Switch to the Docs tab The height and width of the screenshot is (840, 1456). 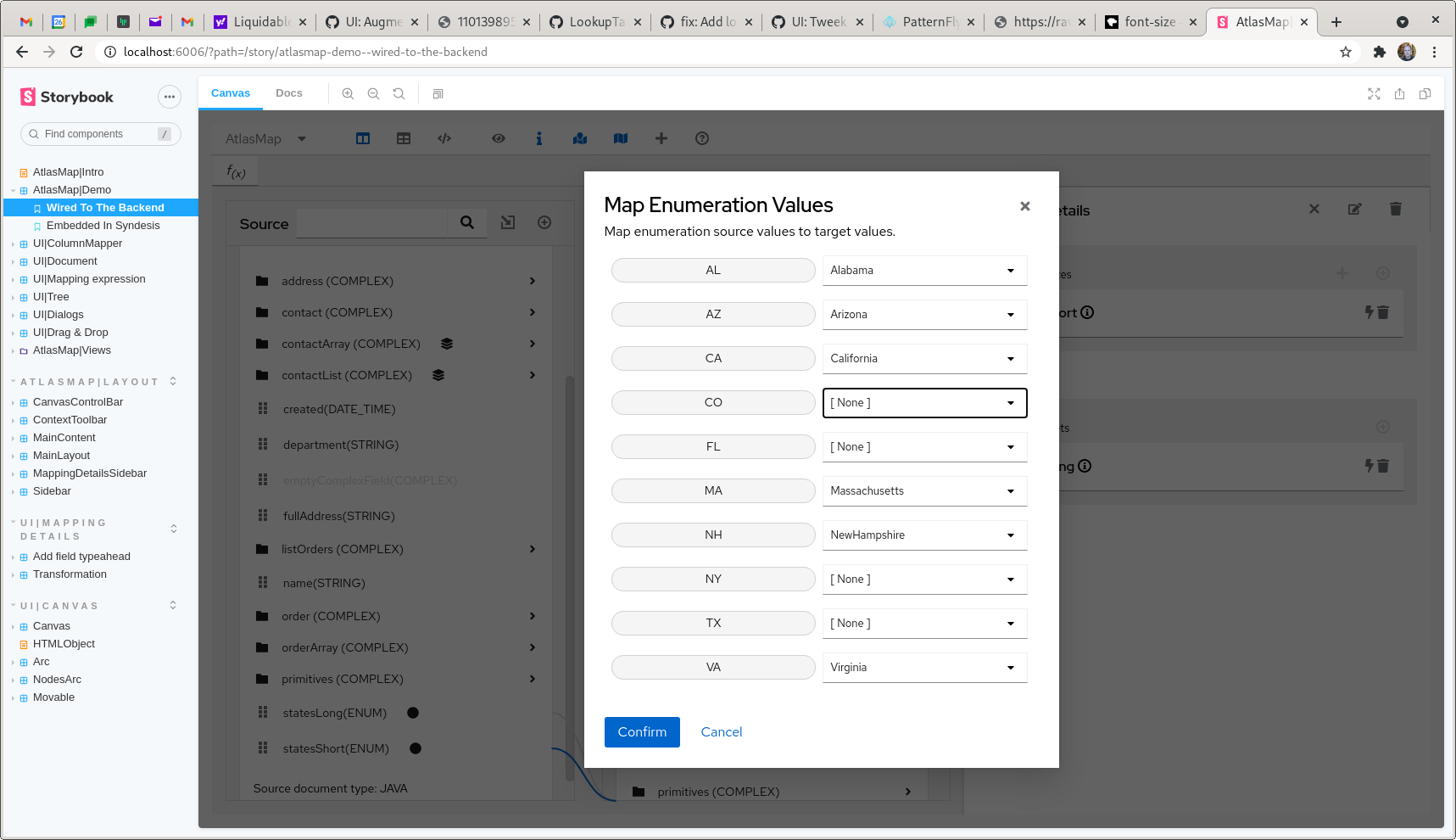(x=289, y=93)
